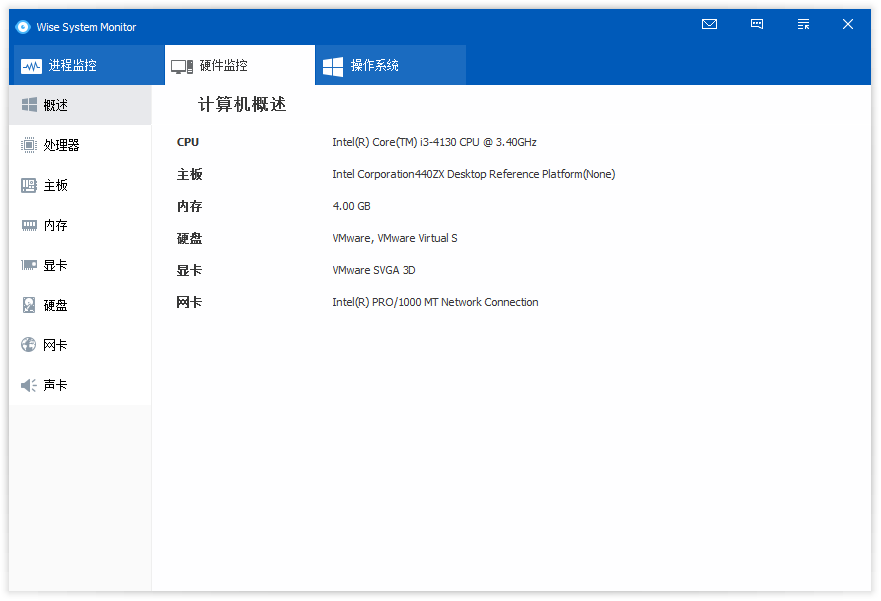Click the CPU label in overview
Image resolution: width=881 pixels, height=601 pixels.
188,142
